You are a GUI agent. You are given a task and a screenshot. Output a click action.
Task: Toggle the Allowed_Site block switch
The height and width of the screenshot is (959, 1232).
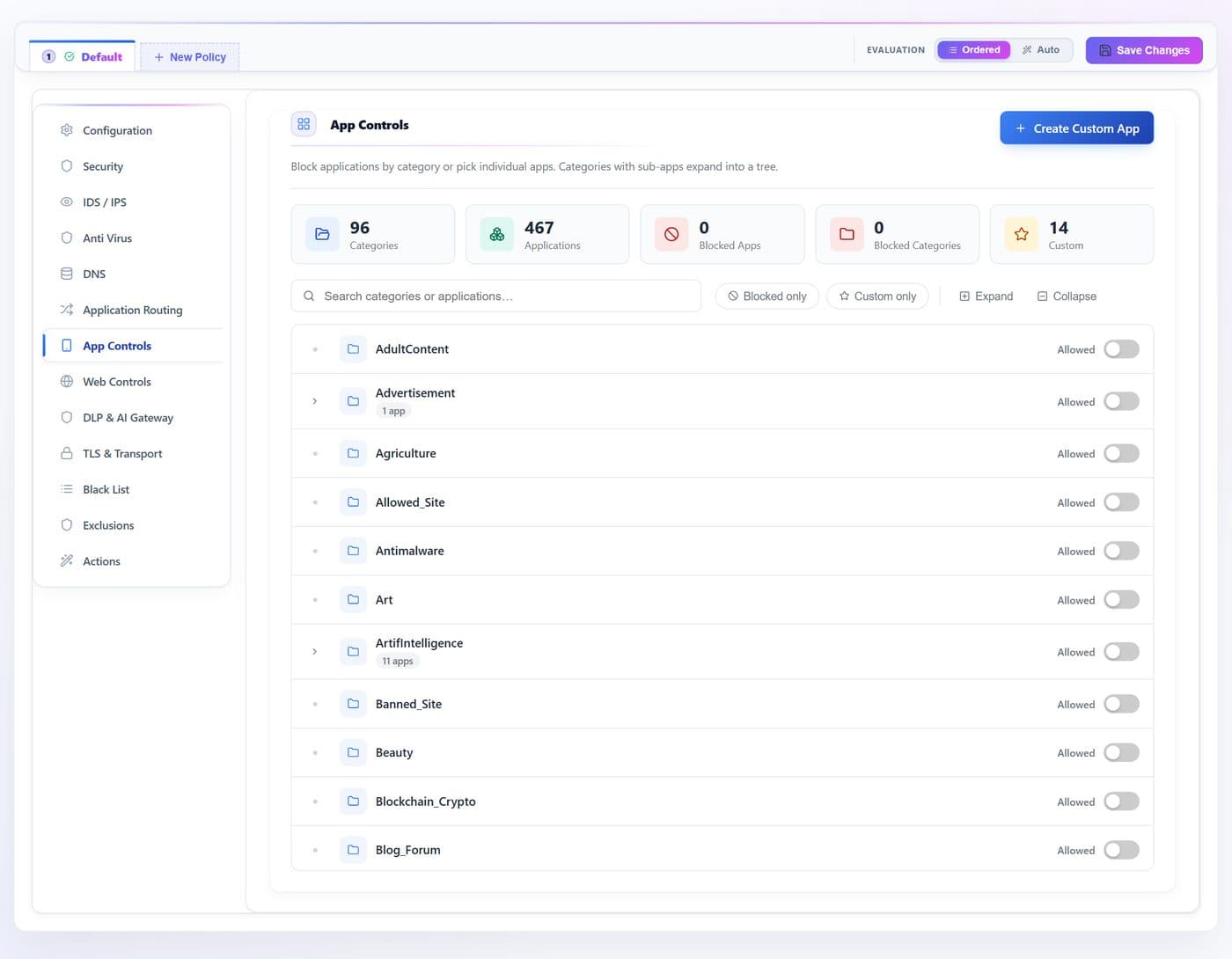coord(1121,502)
